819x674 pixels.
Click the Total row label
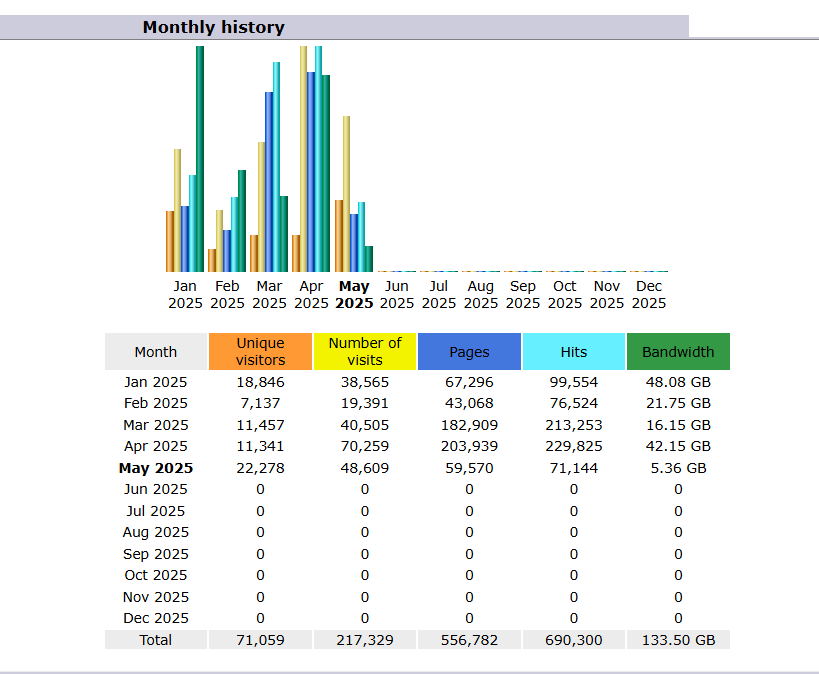click(x=156, y=640)
